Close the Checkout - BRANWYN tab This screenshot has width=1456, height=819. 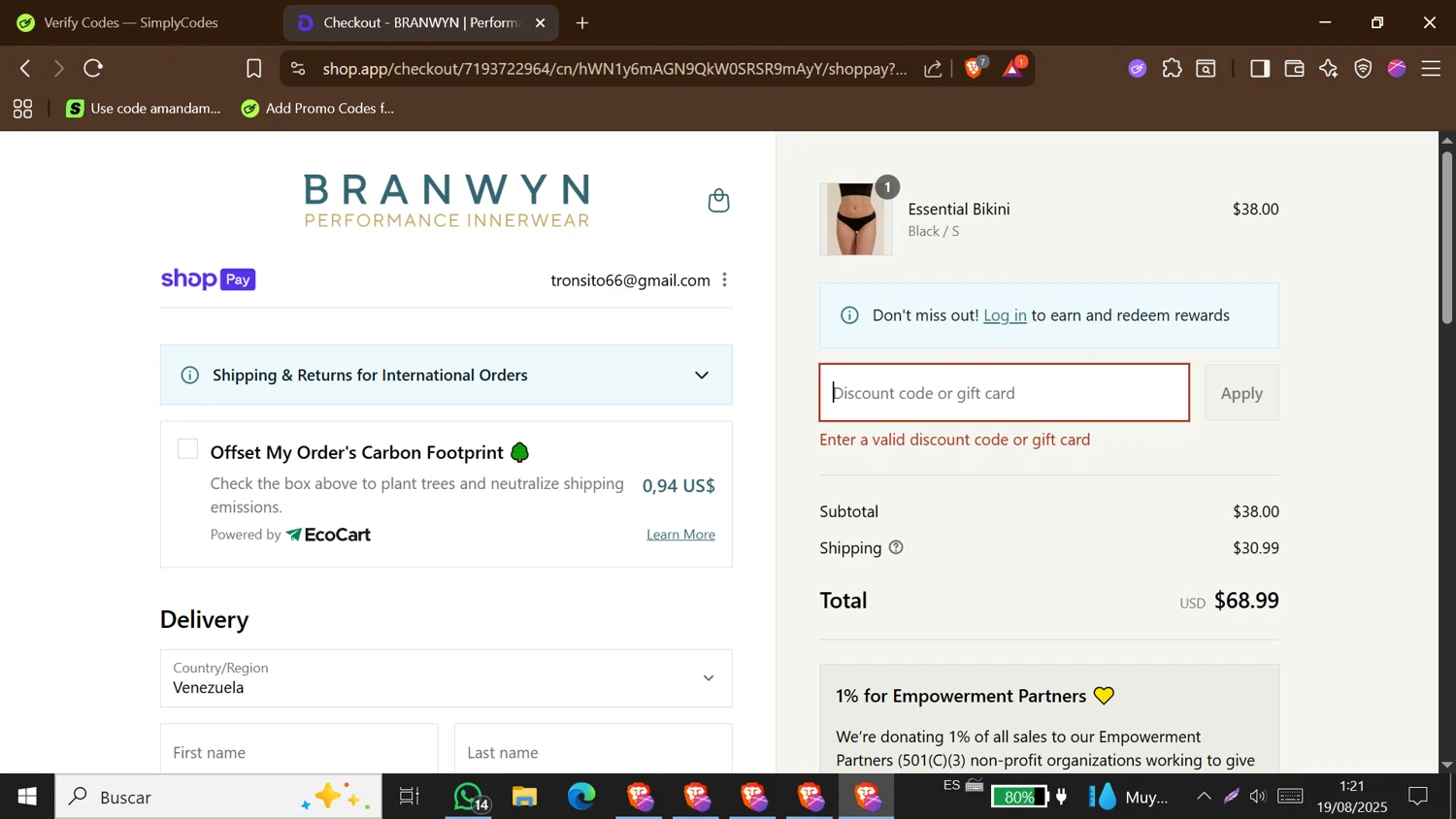541,22
